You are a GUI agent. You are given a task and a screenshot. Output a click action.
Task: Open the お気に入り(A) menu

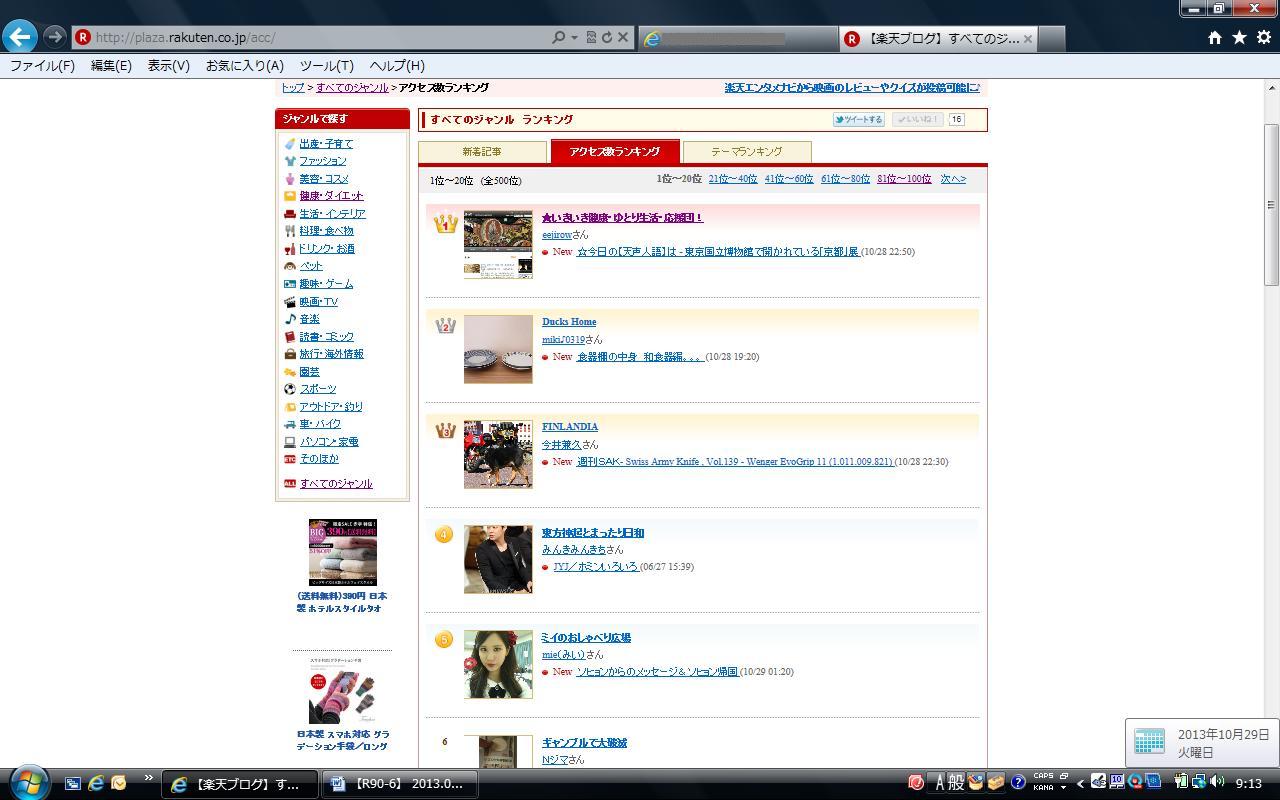click(244, 65)
